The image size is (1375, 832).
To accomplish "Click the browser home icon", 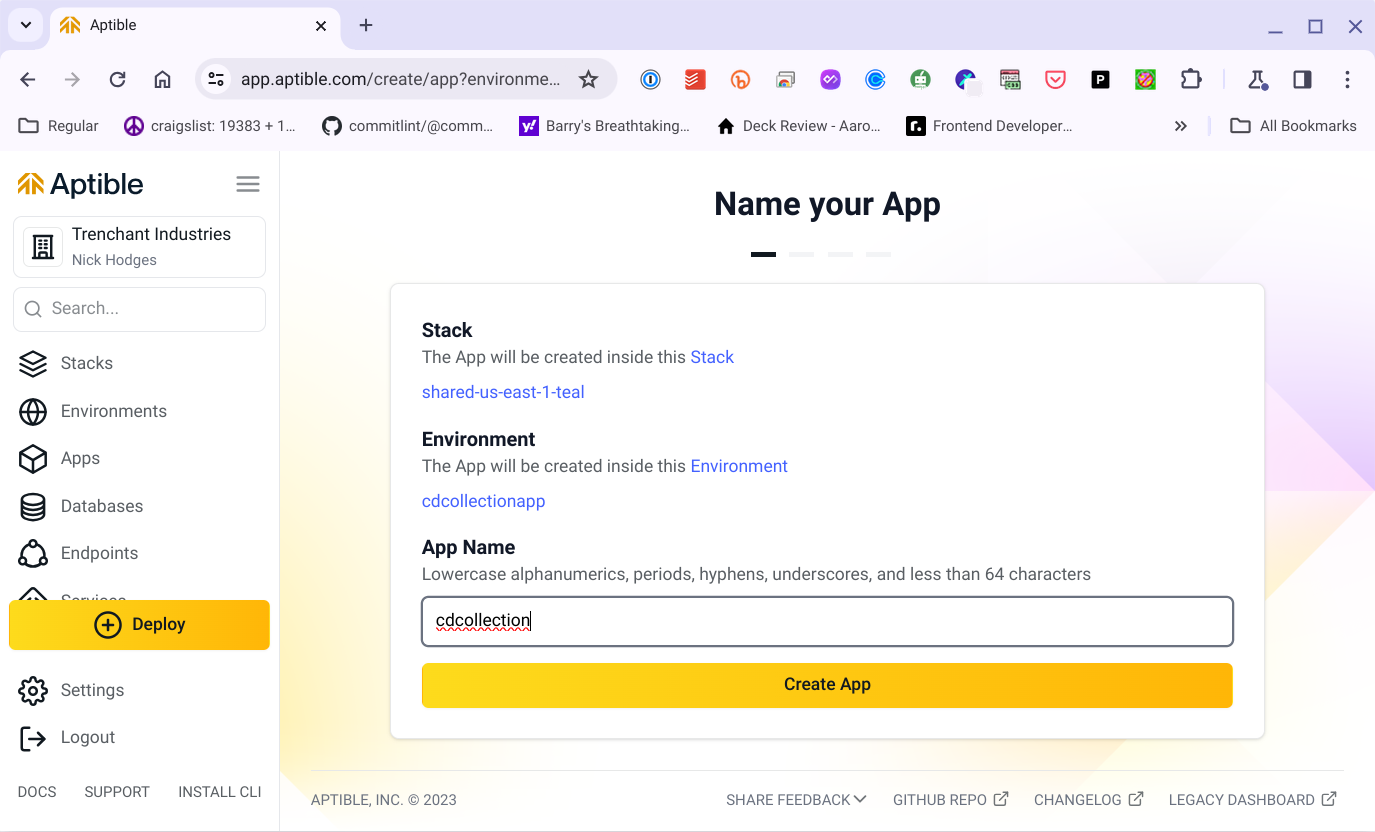I will tap(162, 80).
